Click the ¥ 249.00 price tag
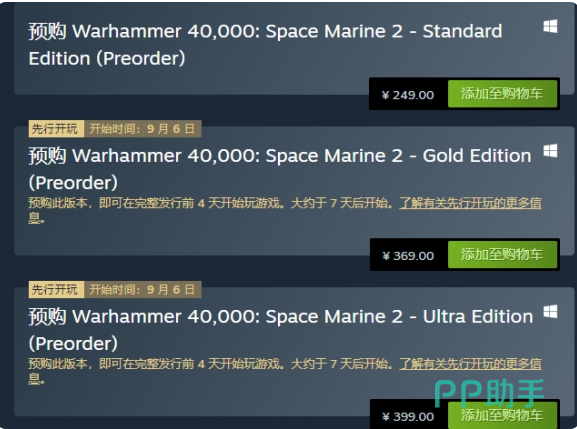This screenshot has width=577, height=429. click(x=408, y=95)
